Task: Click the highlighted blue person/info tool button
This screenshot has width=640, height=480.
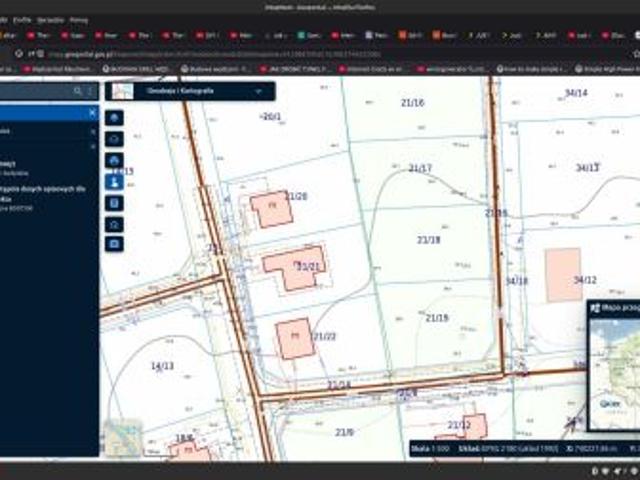Action: tap(114, 182)
